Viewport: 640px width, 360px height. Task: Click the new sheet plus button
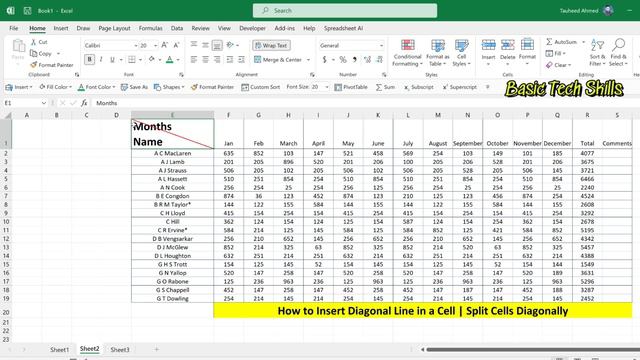156,350
